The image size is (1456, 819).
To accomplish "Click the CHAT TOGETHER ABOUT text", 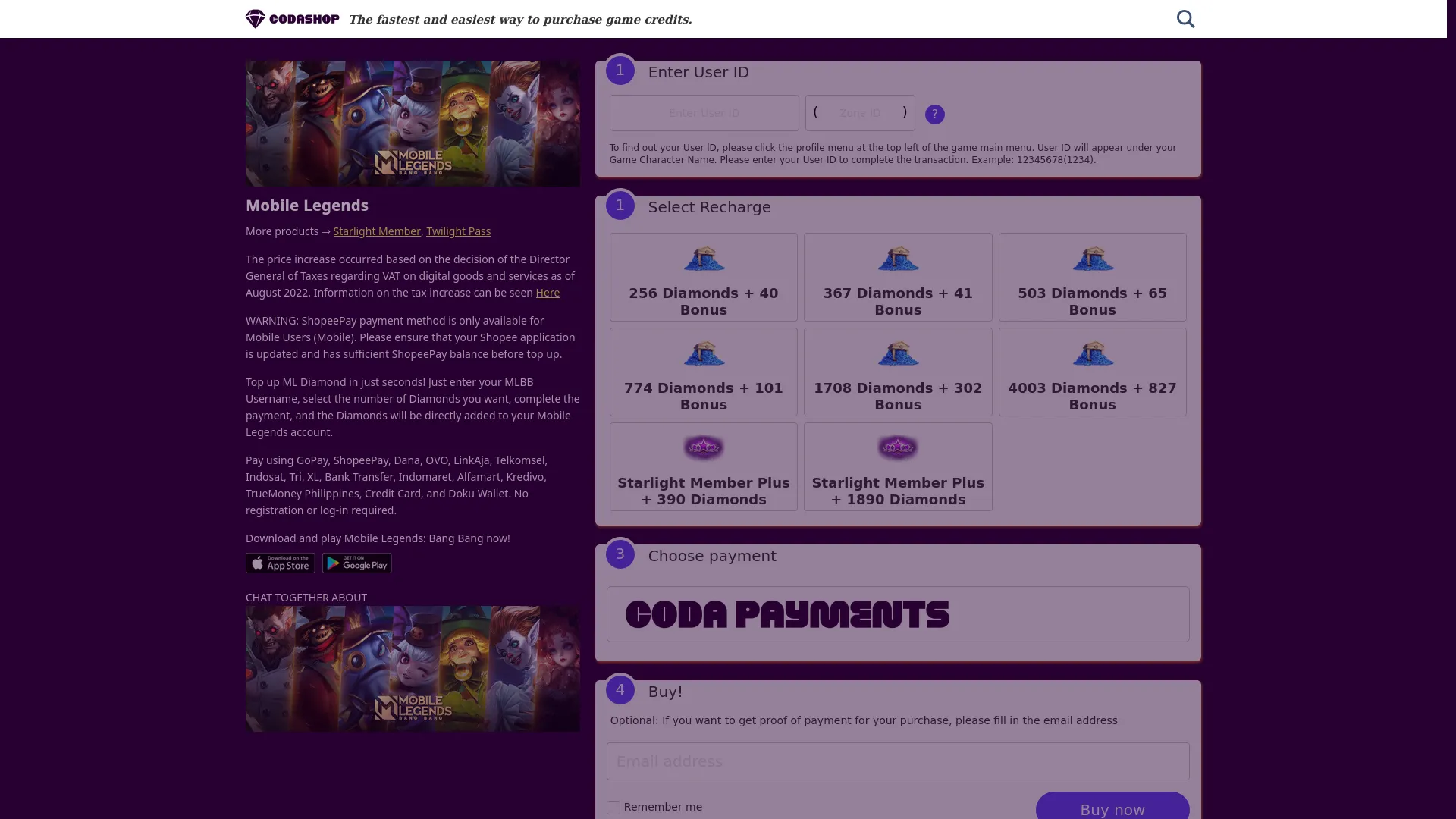I will 306,598.
